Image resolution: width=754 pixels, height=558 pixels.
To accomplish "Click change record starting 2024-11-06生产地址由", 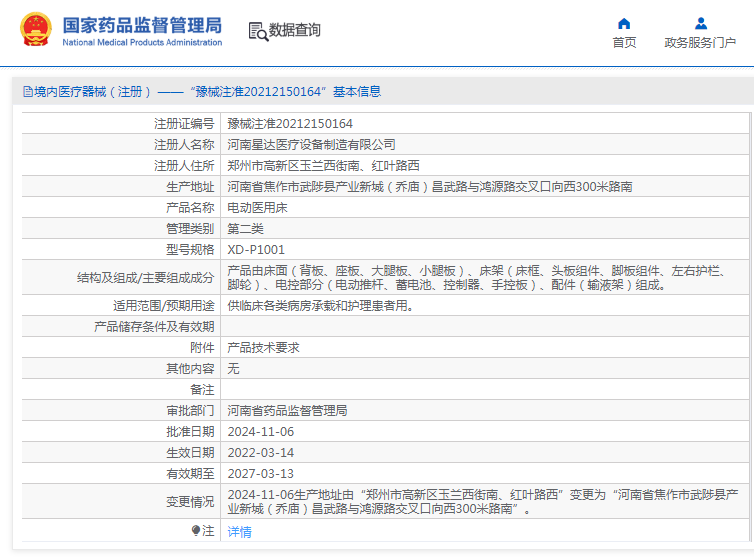I will pyautogui.click(x=483, y=501).
